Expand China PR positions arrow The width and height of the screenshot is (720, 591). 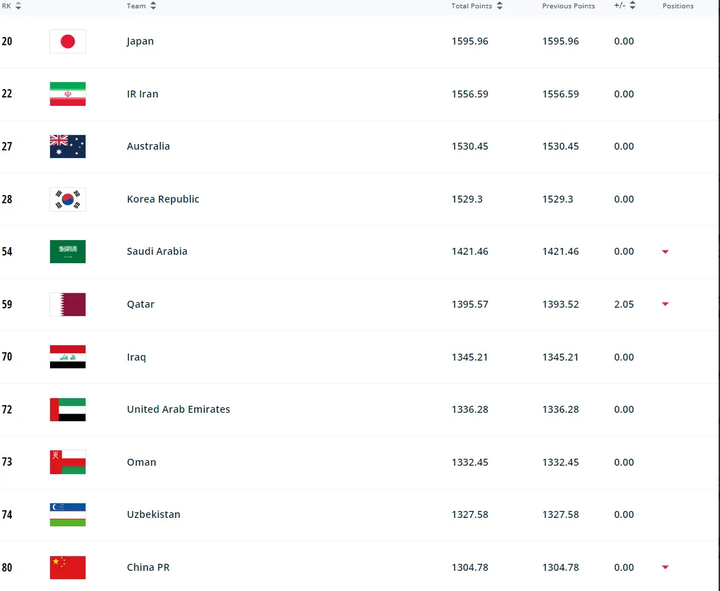[665, 568]
